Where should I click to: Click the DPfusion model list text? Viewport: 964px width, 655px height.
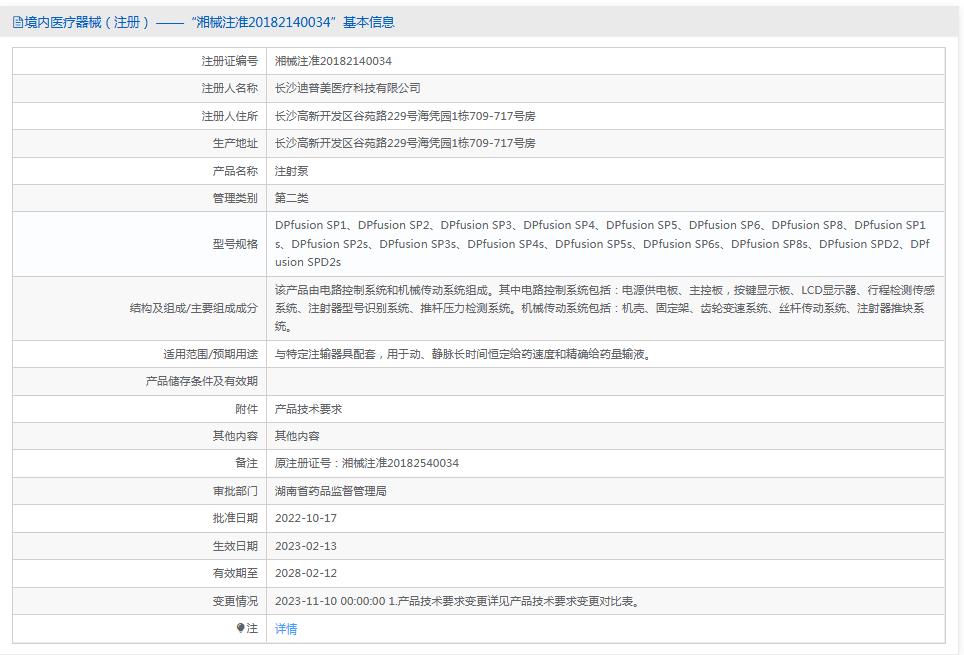coord(602,244)
